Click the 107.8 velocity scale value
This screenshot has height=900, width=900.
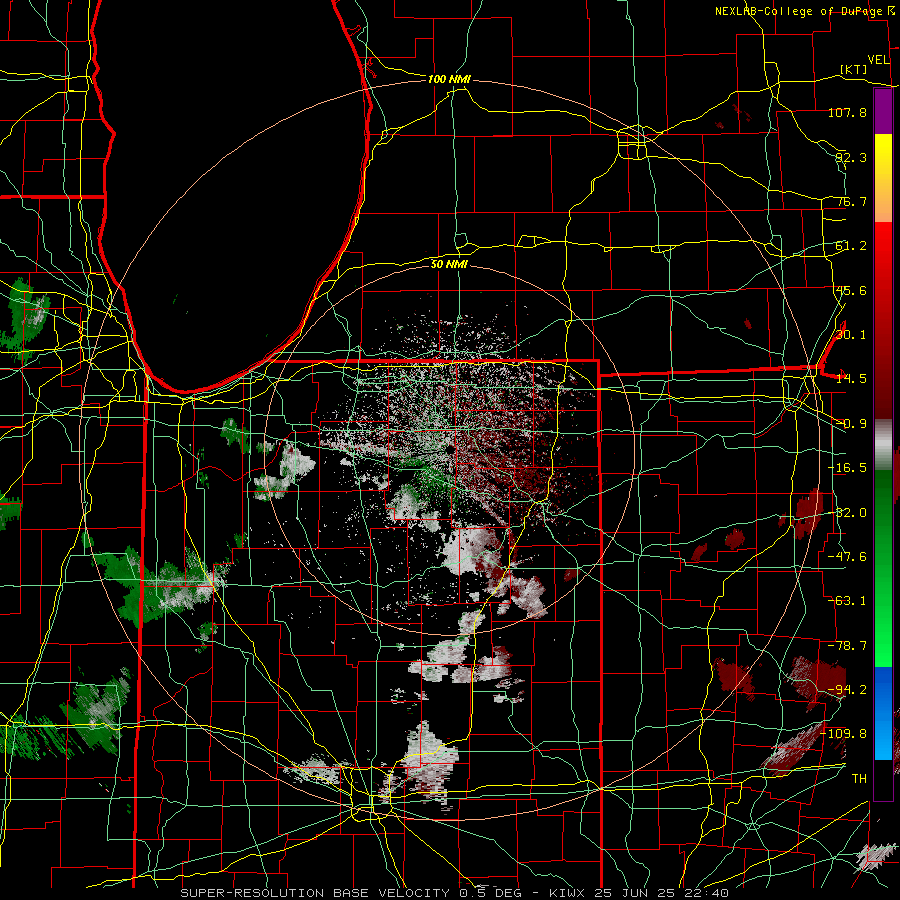point(847,112)
